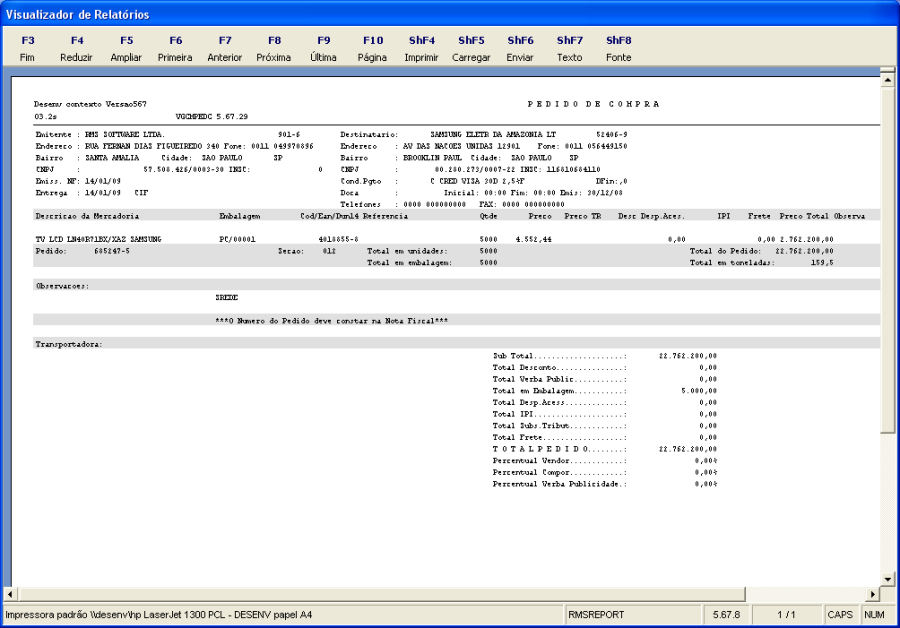
Task: Print the report with ShF4 Imprimir
Action: tap(421, 49)
